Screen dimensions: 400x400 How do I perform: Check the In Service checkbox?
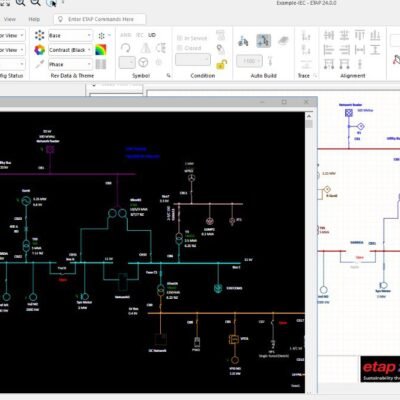pos(192,38)
